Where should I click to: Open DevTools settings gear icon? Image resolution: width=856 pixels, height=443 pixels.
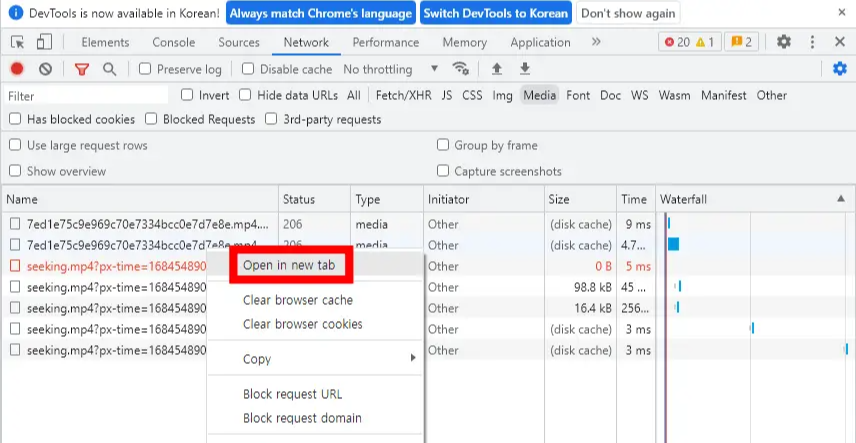784,42
